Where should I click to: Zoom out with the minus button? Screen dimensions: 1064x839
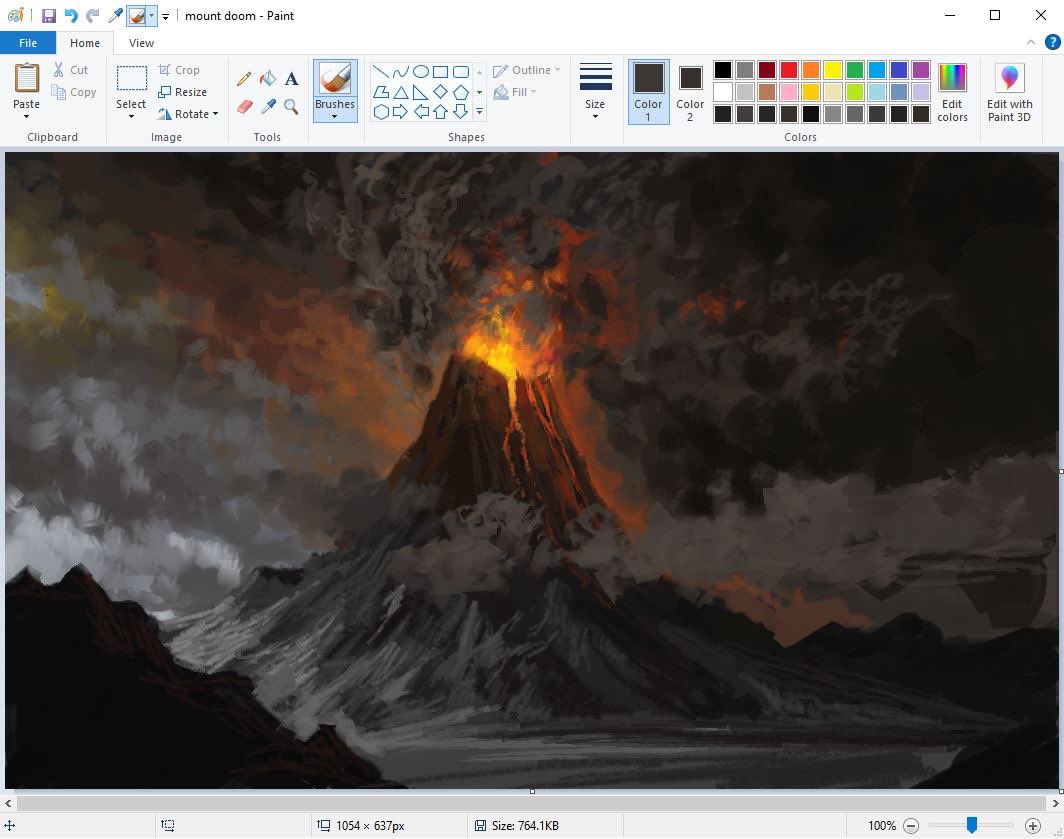click(x=911, y=825)
